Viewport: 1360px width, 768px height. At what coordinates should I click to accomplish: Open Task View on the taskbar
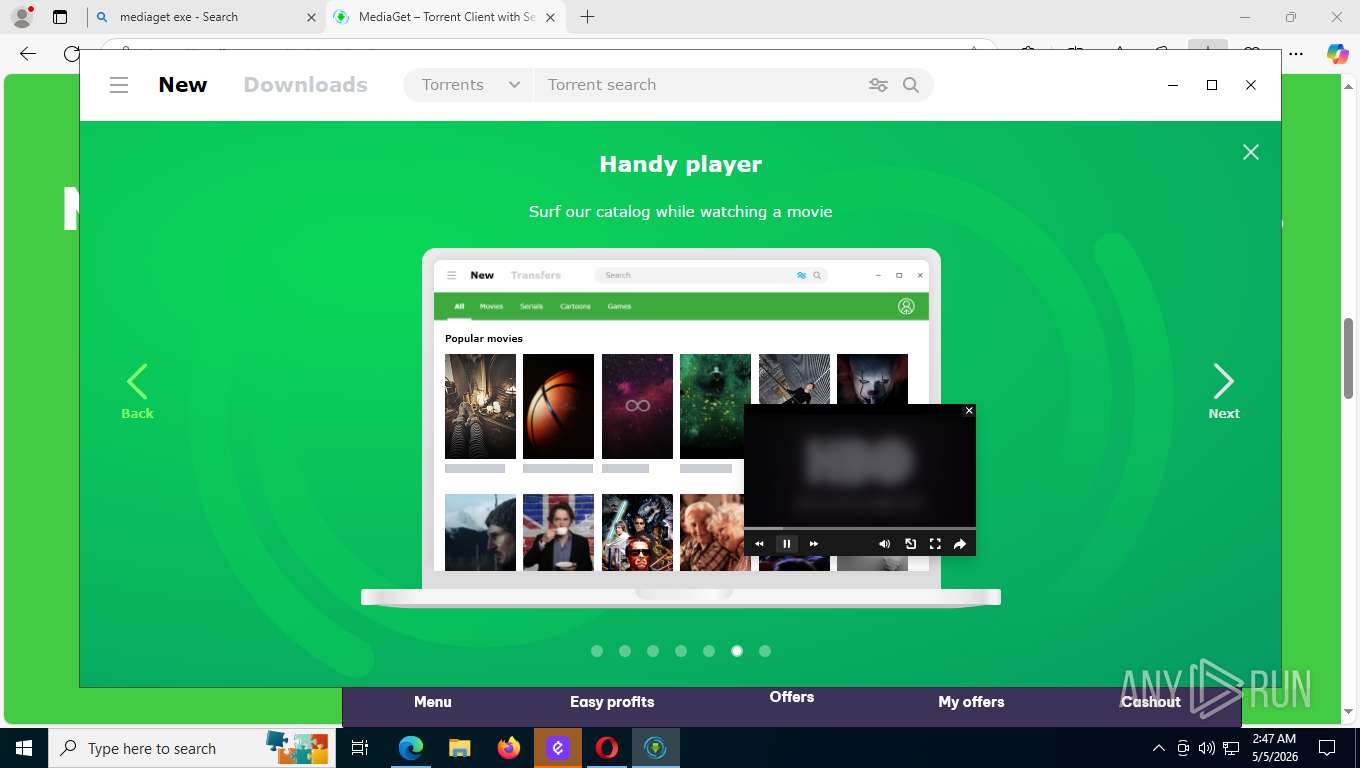tap(361, 748)
